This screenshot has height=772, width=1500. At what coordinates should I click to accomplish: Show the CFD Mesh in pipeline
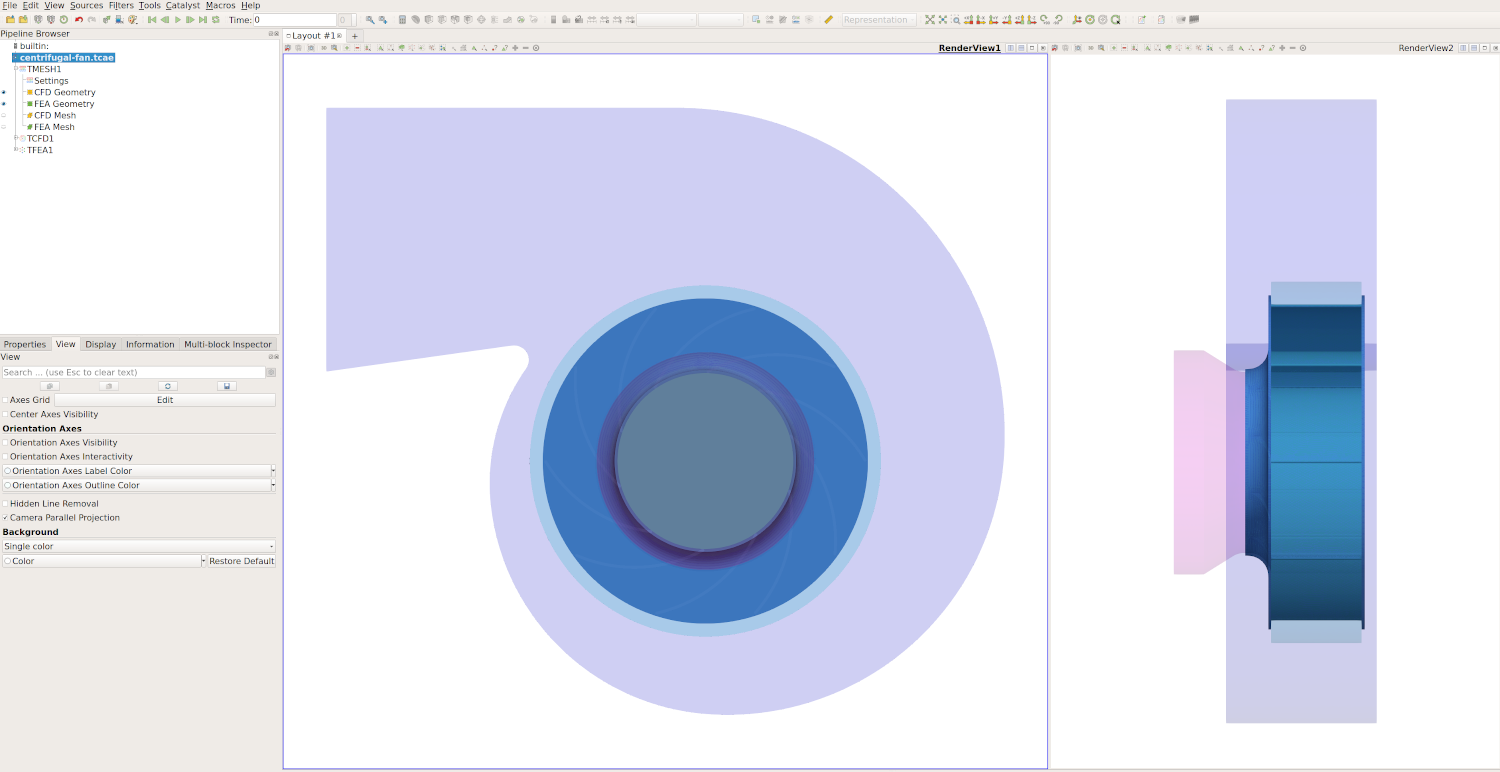(x=4, y=116)
